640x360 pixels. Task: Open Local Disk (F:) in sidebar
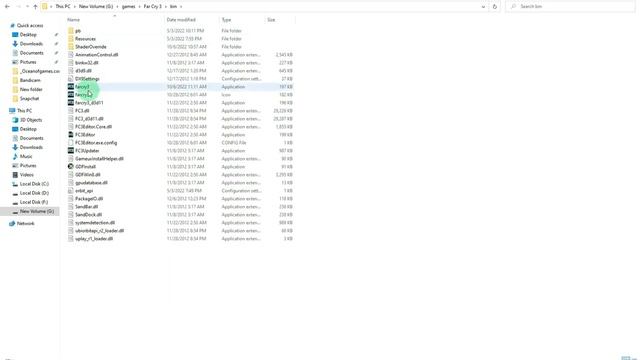34,202
